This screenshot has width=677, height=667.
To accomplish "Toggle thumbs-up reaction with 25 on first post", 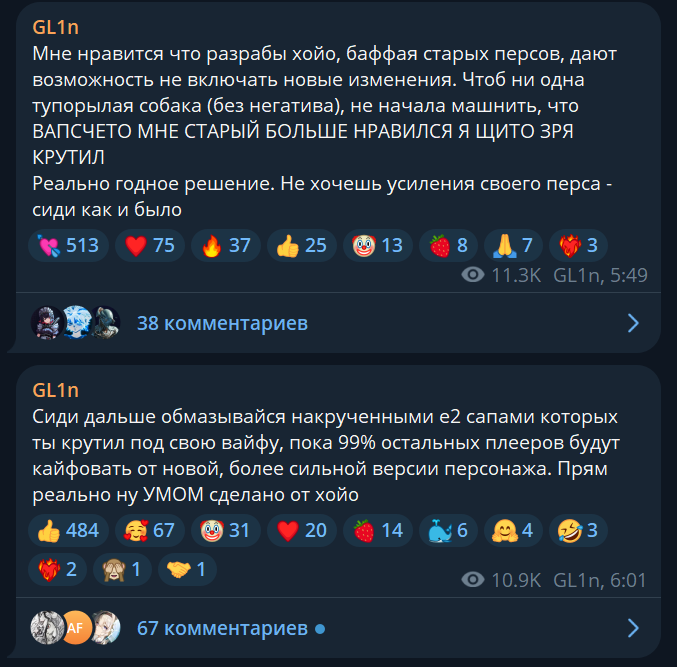I will (302, 246).
